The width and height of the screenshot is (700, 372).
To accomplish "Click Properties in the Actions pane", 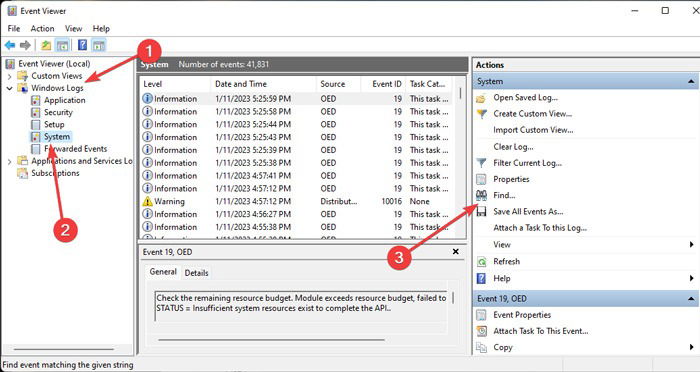I will [511, 179].
